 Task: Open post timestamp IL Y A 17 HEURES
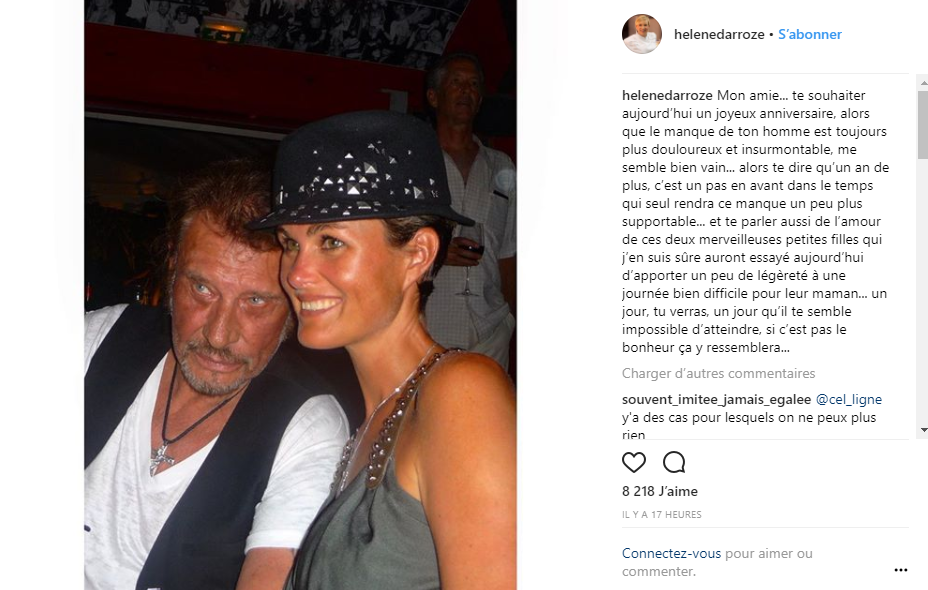tap(662, 515)
